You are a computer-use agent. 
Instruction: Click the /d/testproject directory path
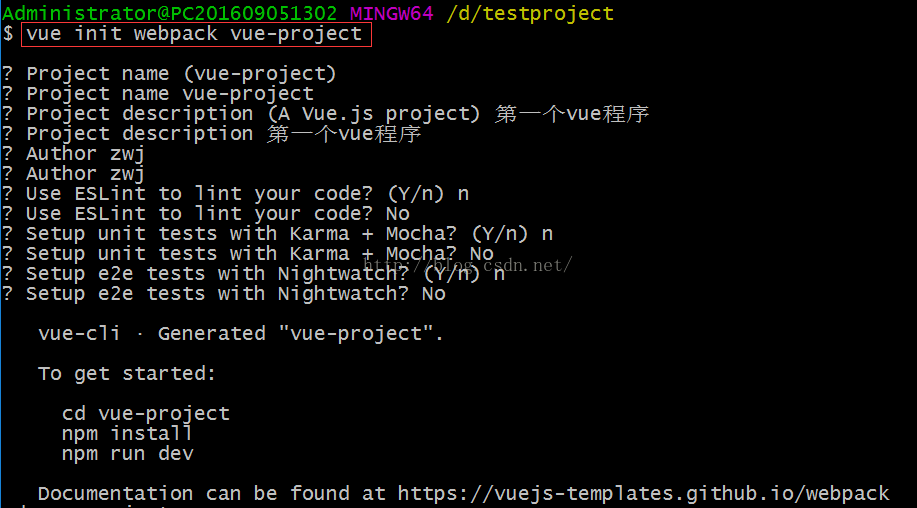click(x=530, y=13)
